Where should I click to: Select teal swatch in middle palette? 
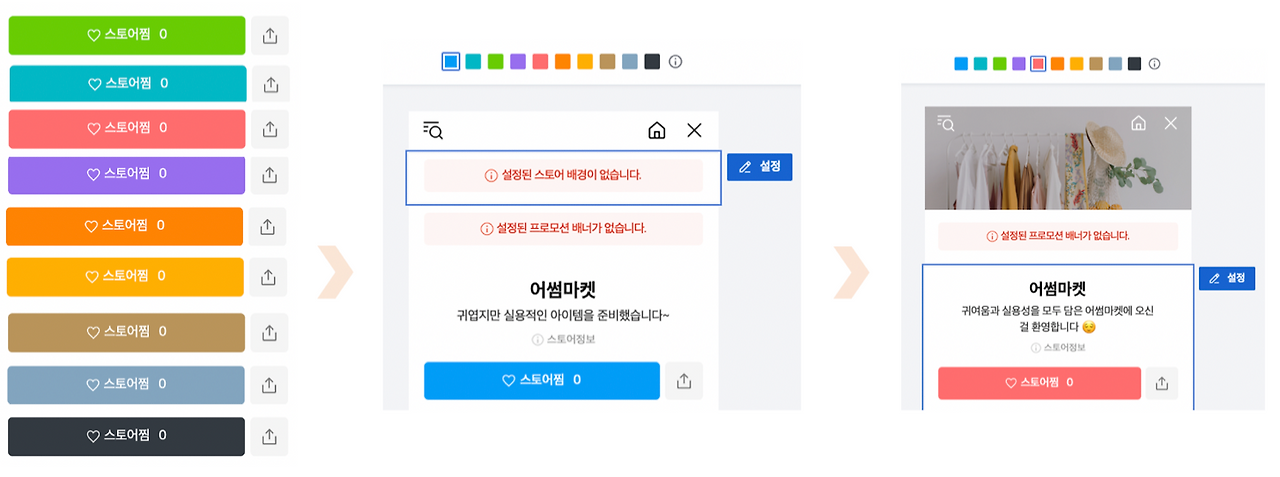point(473,62)
